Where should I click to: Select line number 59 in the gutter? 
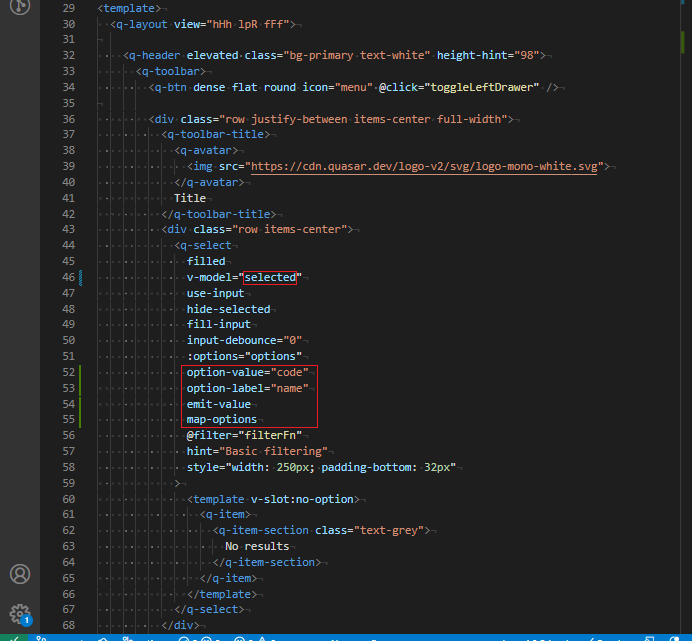(69, 483)
